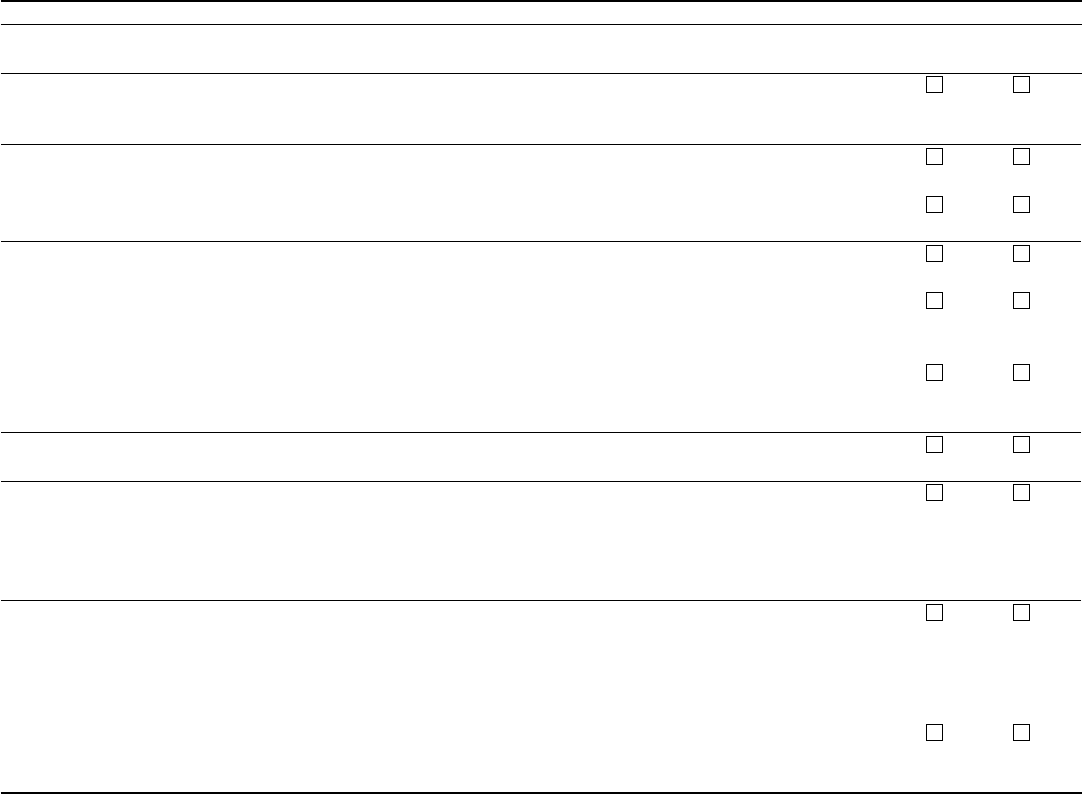Mark left checkbox in fourth row
This screenshot has height=794, width=1082.
pos(934,253)
